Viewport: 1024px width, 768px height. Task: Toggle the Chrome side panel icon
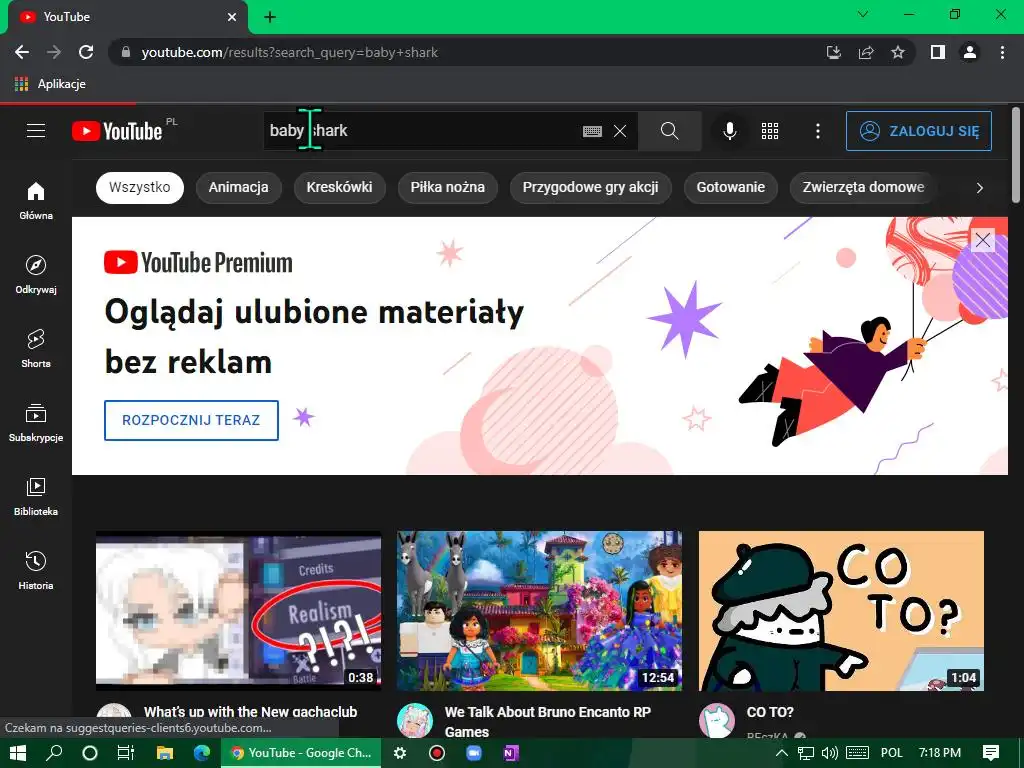pyautogui.click(x=938, y=52)
